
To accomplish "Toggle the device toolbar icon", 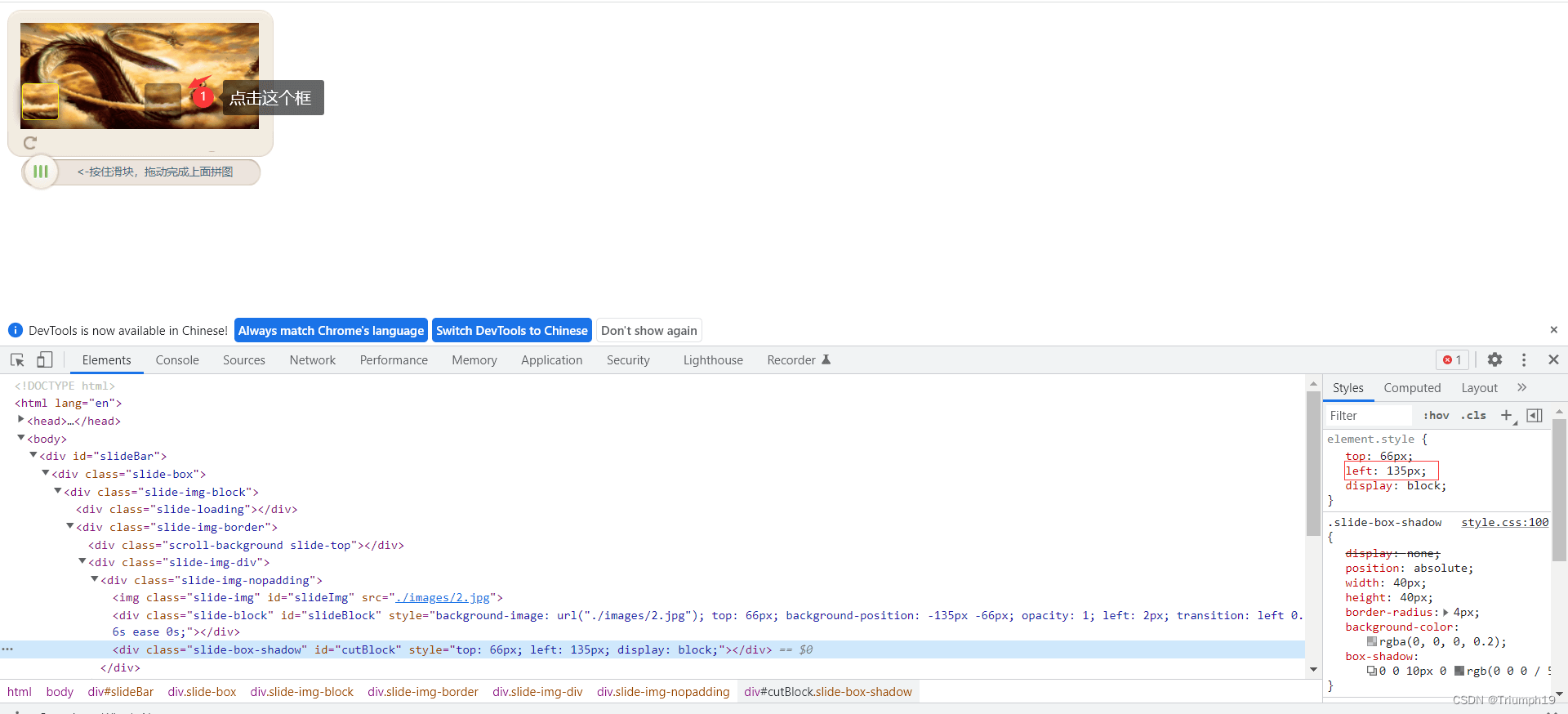I will click(45, 360).
